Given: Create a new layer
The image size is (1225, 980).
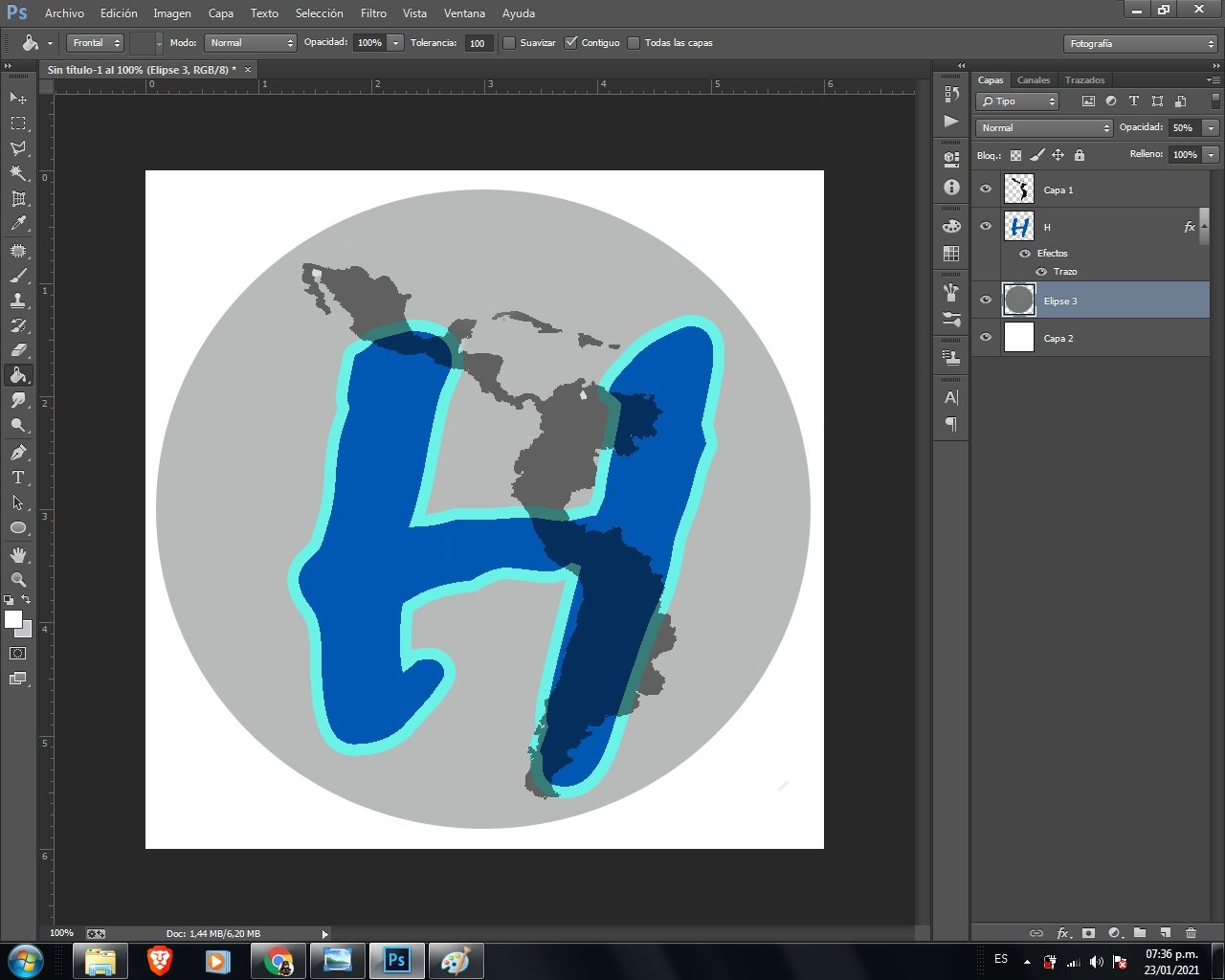Looking at the screenshot, I should point(1165,933).
